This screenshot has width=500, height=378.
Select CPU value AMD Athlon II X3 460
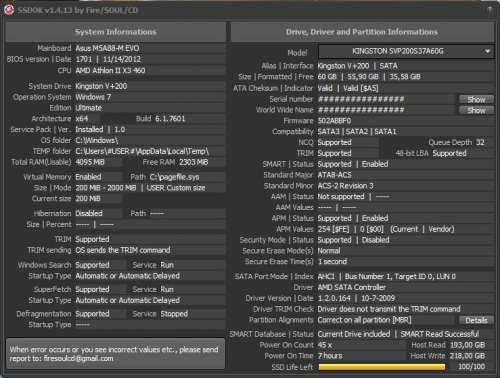pos(110,70)
